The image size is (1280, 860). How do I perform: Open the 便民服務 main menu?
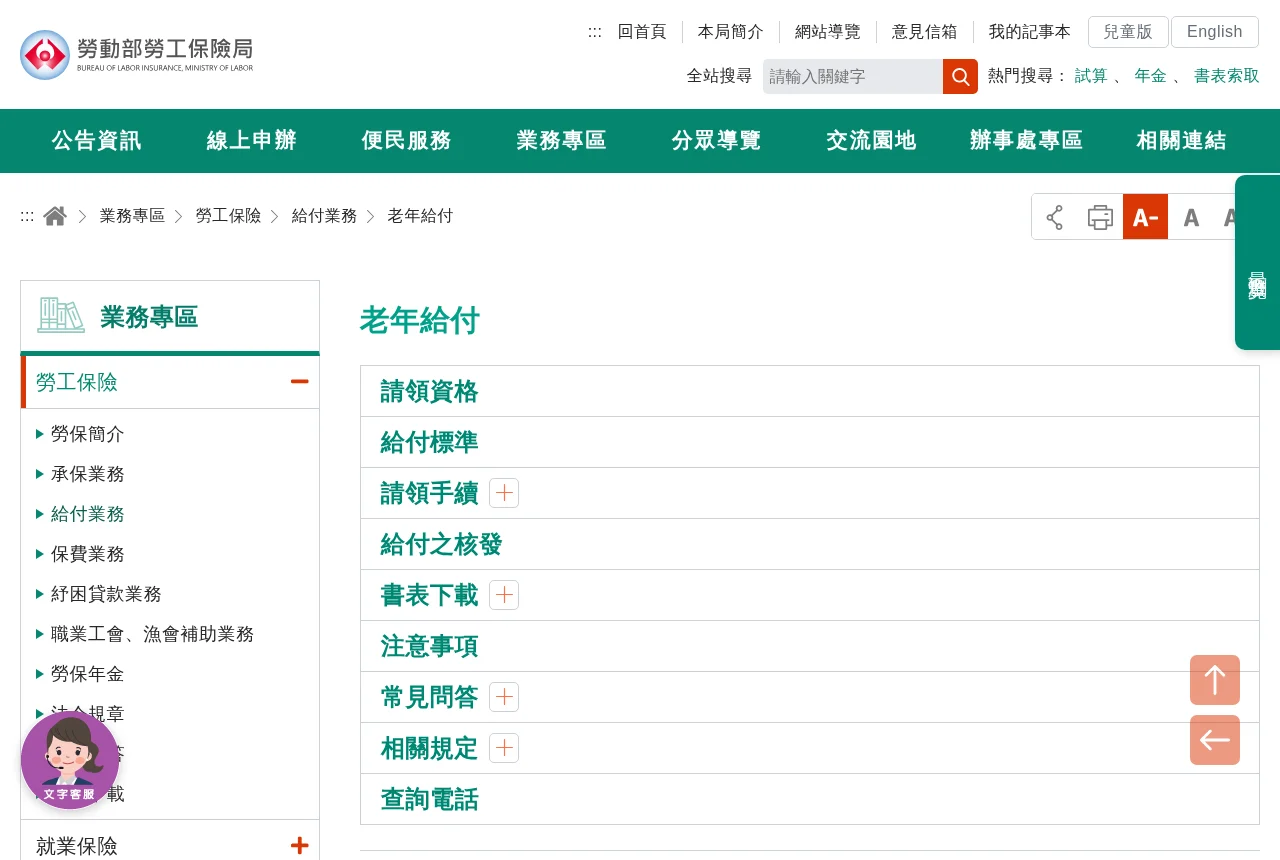click(407, 141)
